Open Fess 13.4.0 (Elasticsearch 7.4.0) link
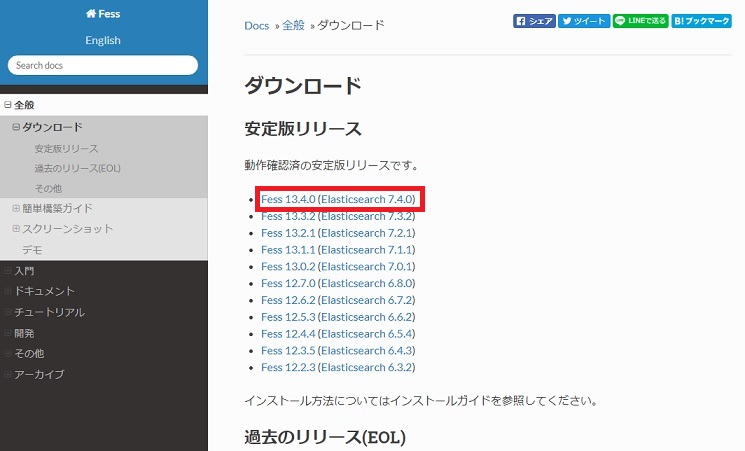Screen dimensions: 745x451 coord(338,199)
